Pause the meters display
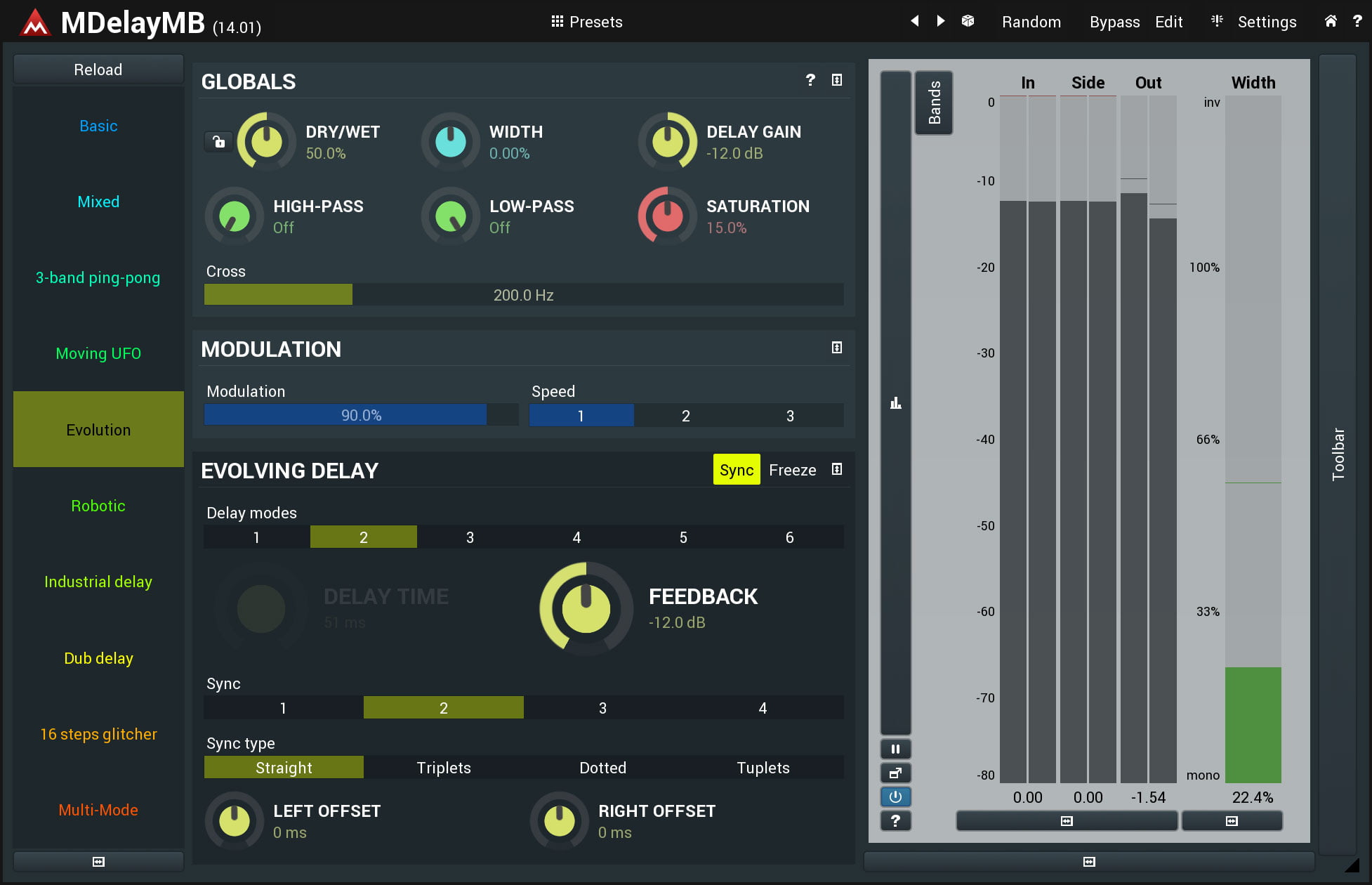The width and height of the screenshot is (1372, 885). (x=895, y=749)
